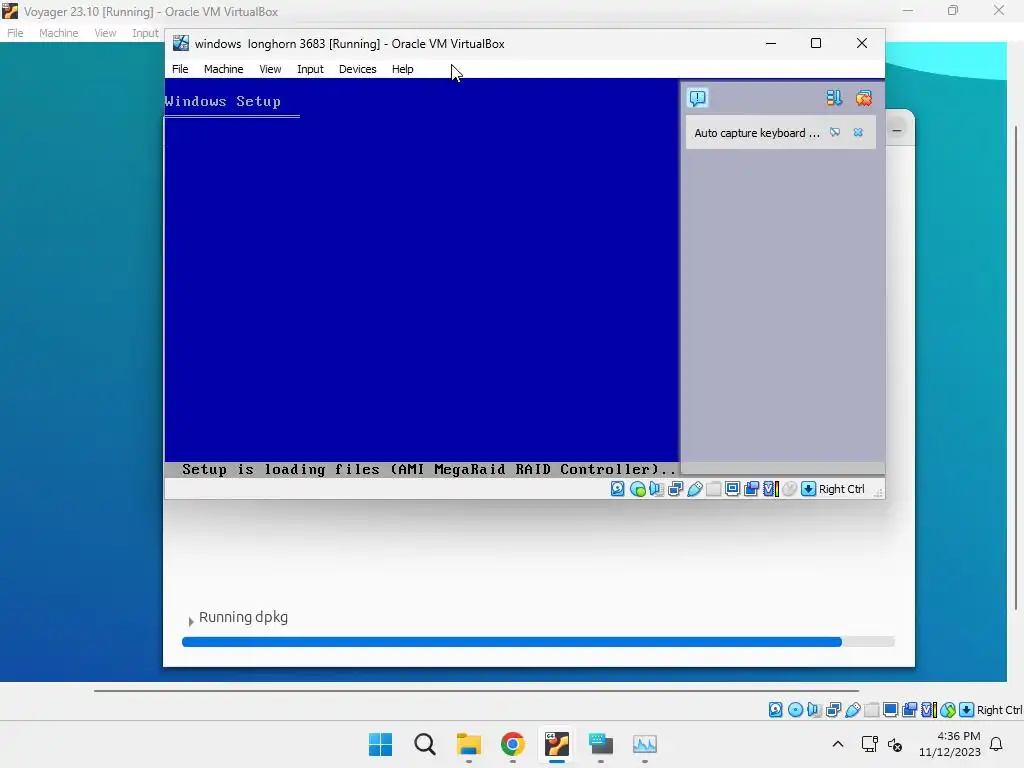Screen dimensions: 1024x768
Task: Click the Running dpkg installation progress bar
Action: (538, 642)
